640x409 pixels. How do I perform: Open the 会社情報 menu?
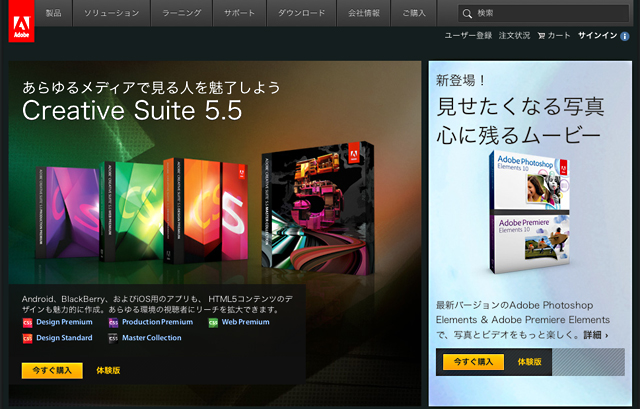(364, 13)
